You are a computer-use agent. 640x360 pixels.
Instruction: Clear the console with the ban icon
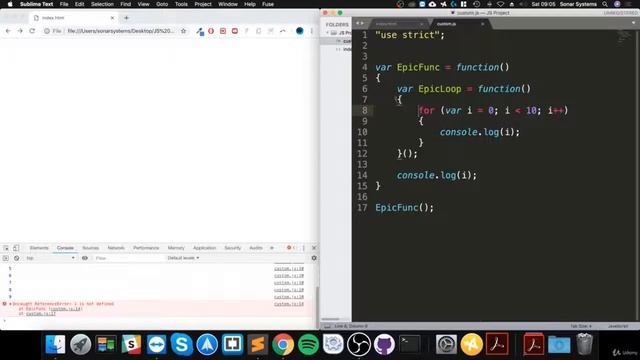(16, 258)
